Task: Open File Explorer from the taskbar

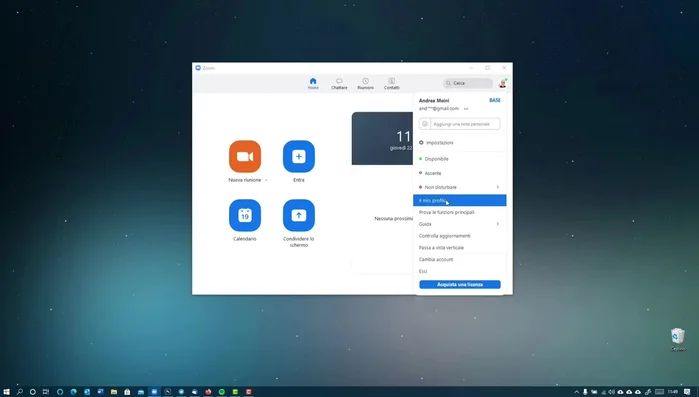Action: click(x=114, y=392)
